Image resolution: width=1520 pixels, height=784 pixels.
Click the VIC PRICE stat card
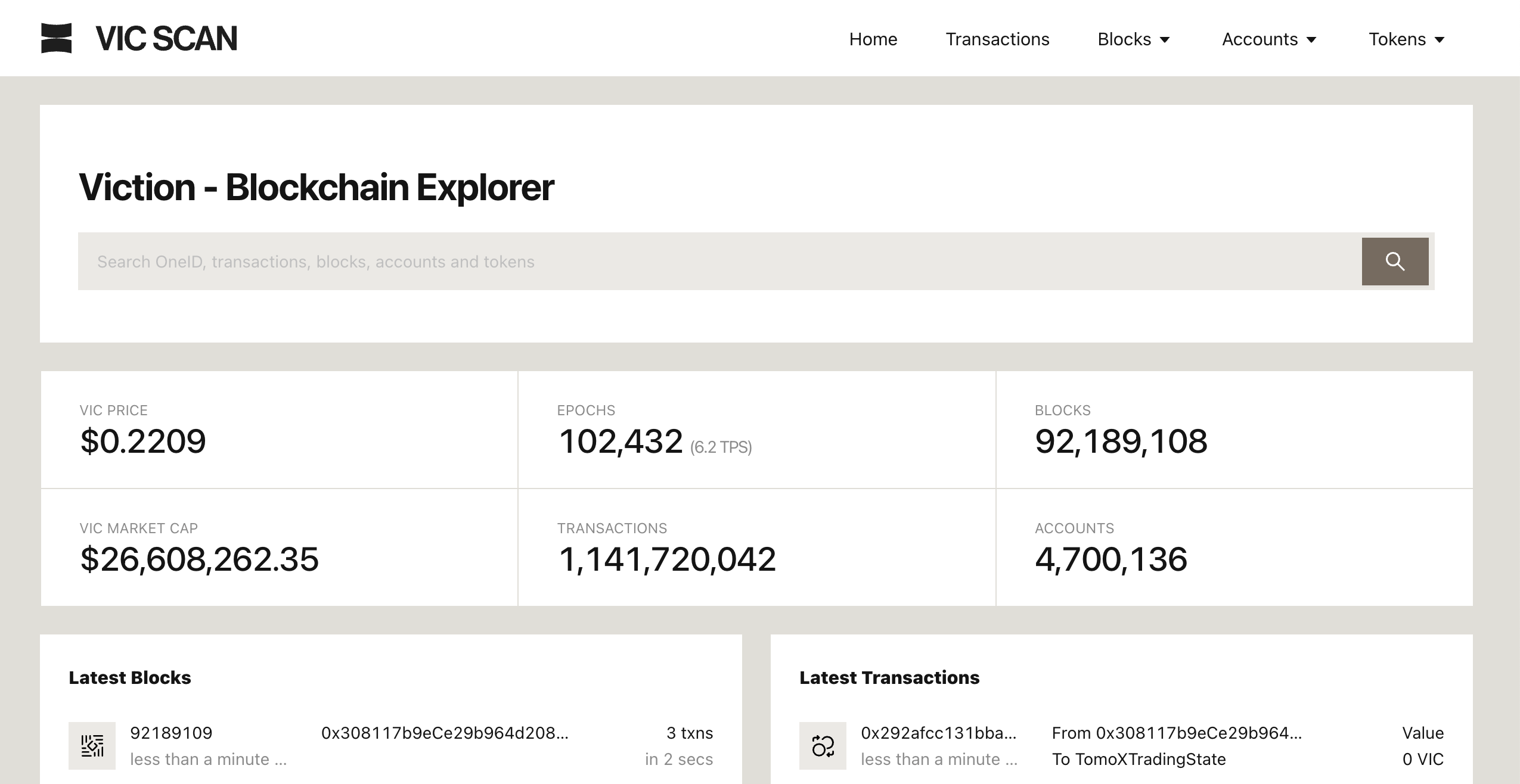[279, 430]
